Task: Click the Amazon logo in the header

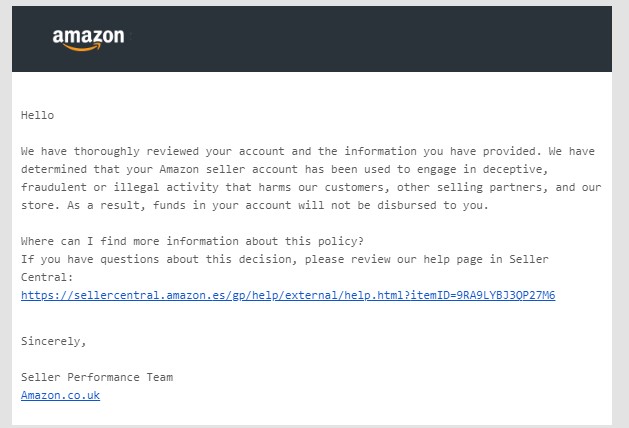Action: pos(88,39)
